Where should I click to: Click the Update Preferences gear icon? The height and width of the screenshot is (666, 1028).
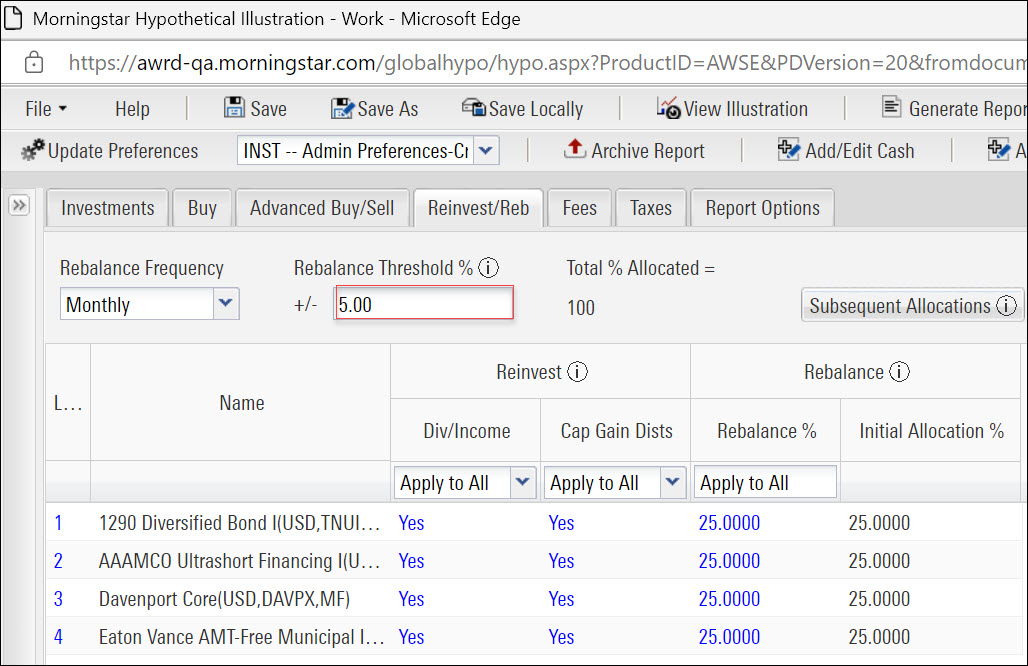[x=33, y=150]
